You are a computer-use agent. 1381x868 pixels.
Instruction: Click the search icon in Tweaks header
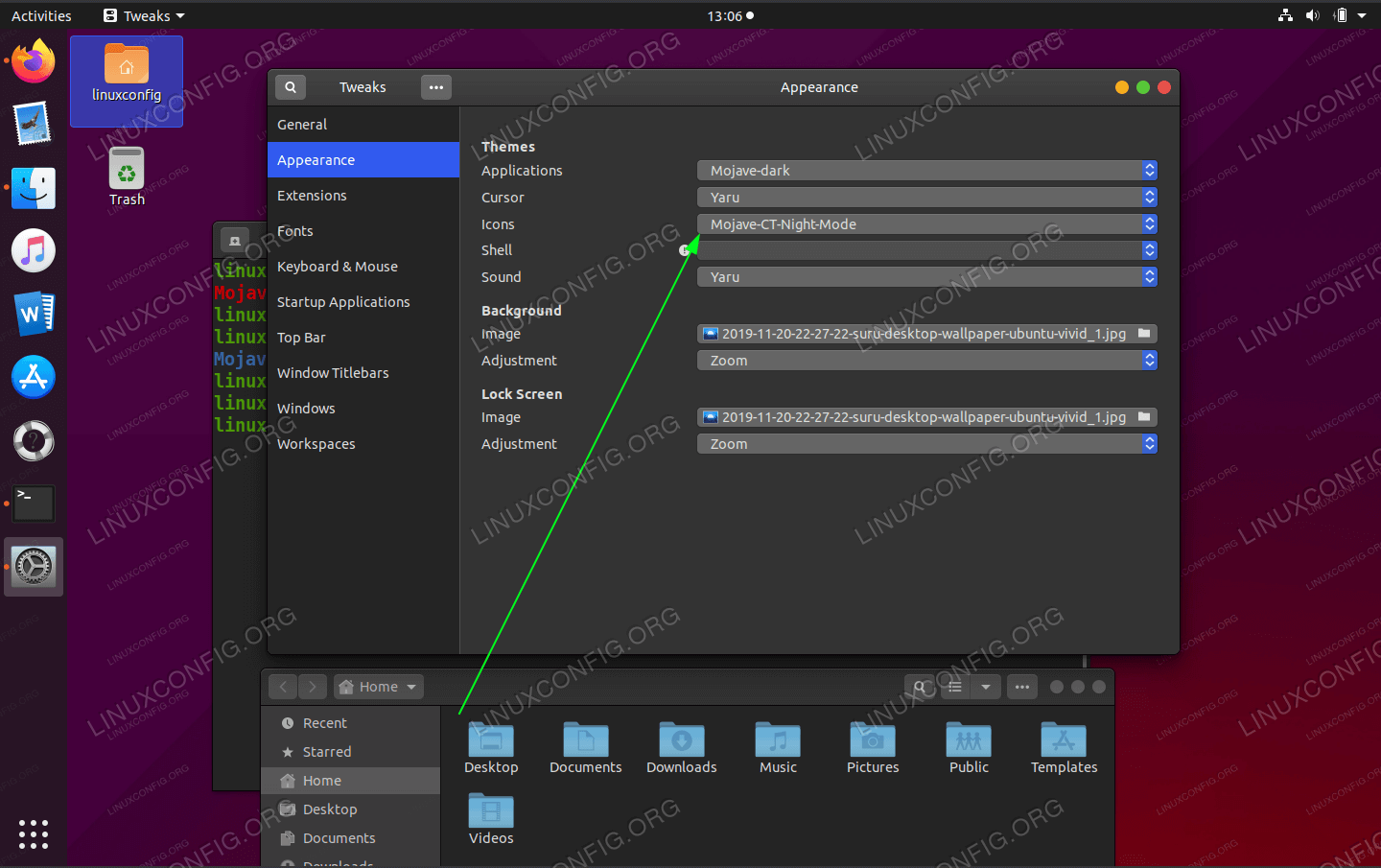[291, 87]
